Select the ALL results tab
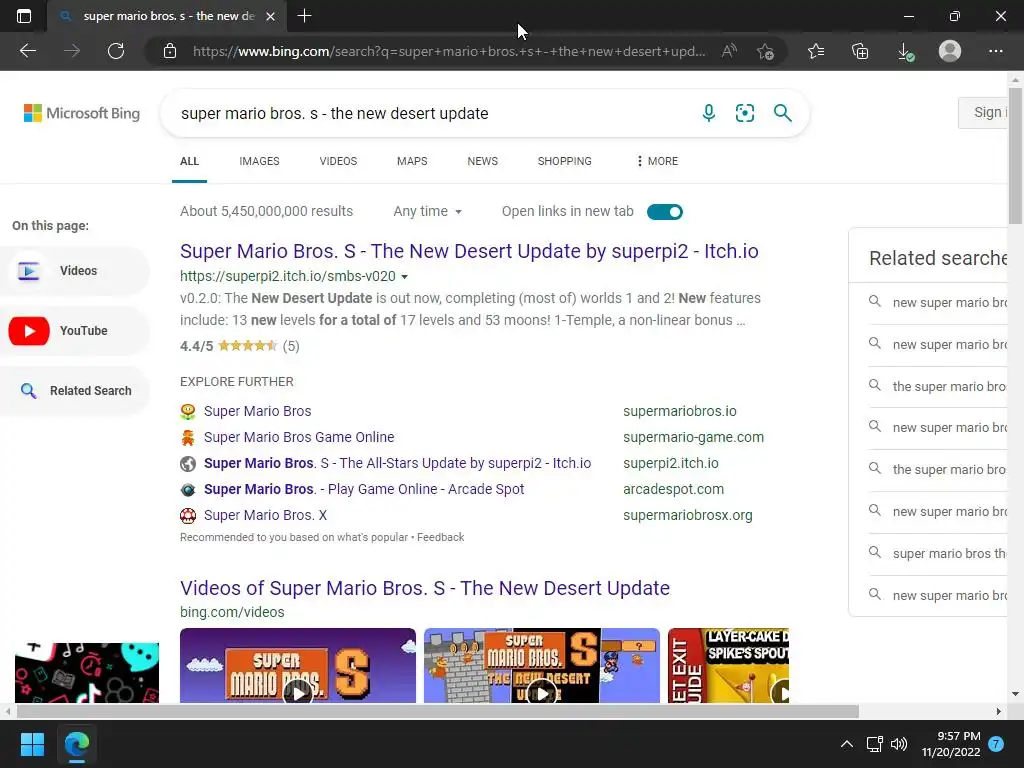Viewport: 1024px width, 768px height. tap(189, 161)
